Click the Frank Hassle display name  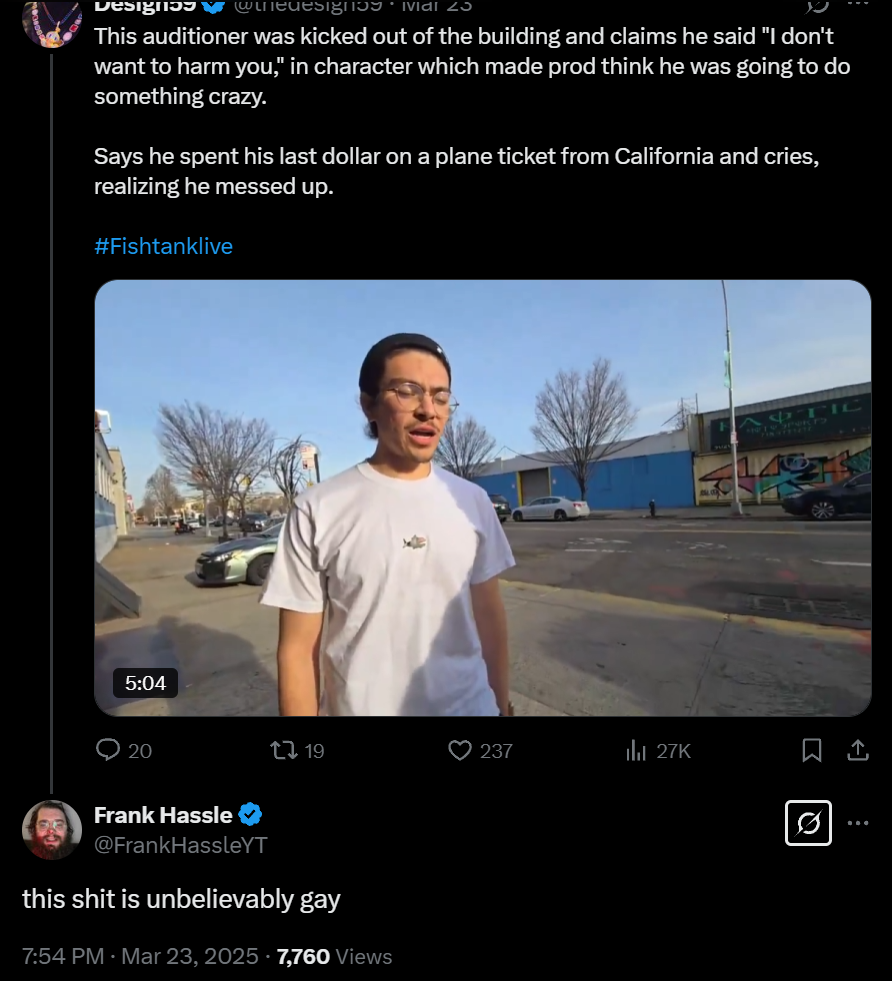click(163, 815)
